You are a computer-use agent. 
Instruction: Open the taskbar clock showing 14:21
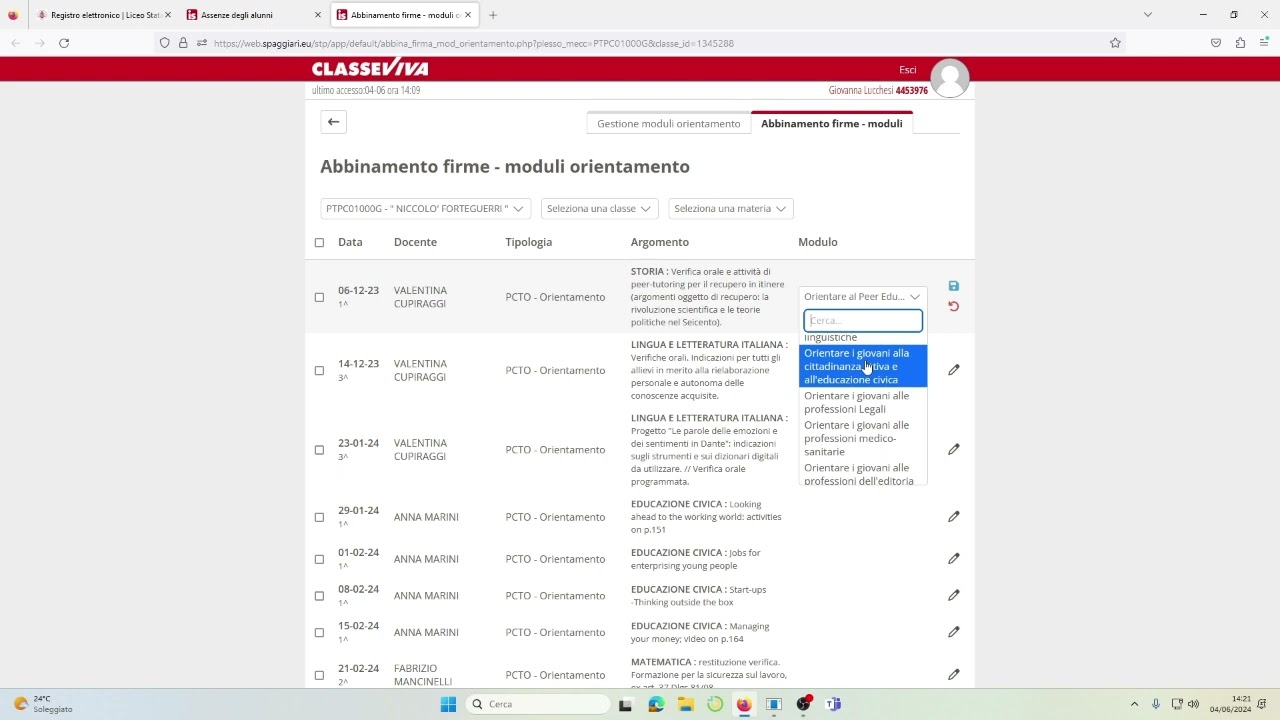[1230, 704]
